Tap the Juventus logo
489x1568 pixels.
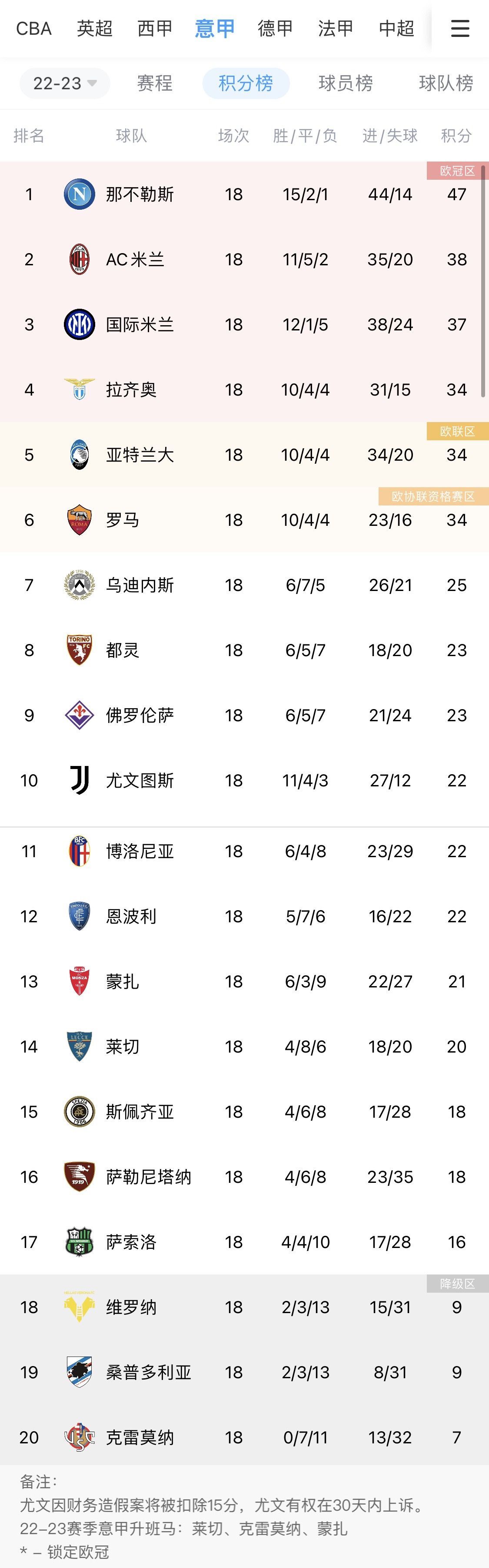click(79, 780)
